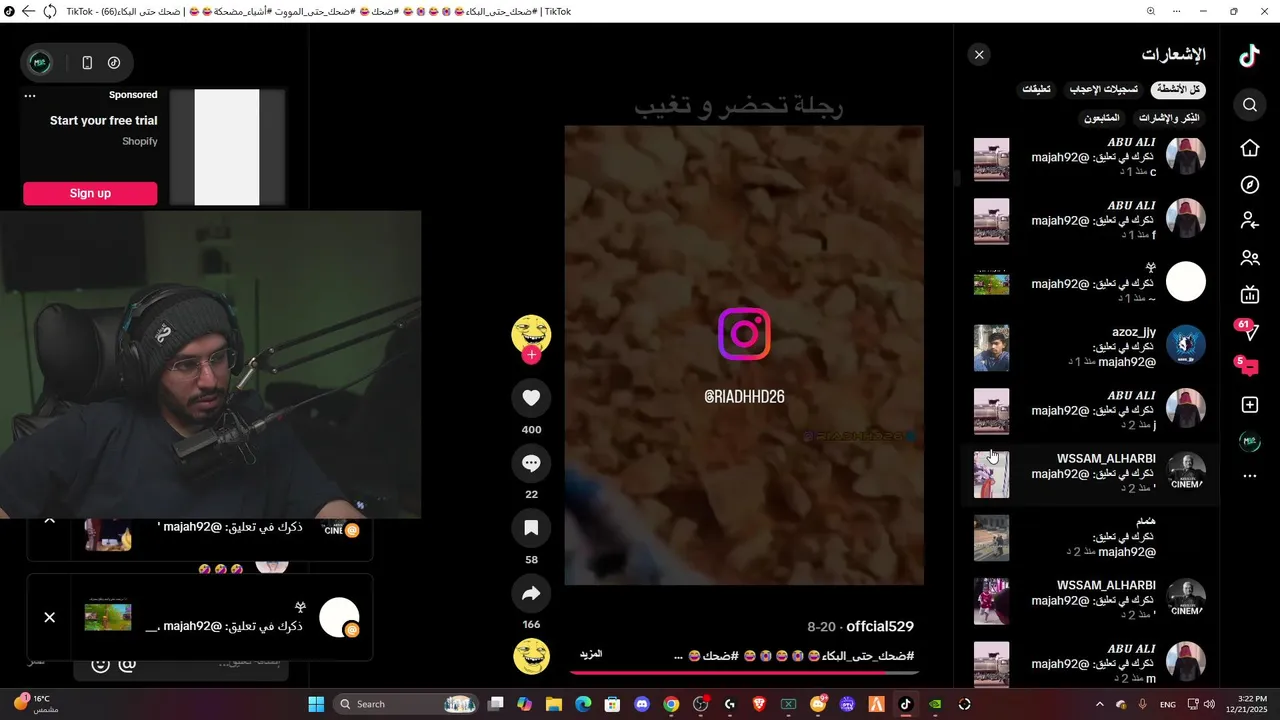Open the volume control in the system tray
The image size is (1280, 720).
[x=1210, y=704]
